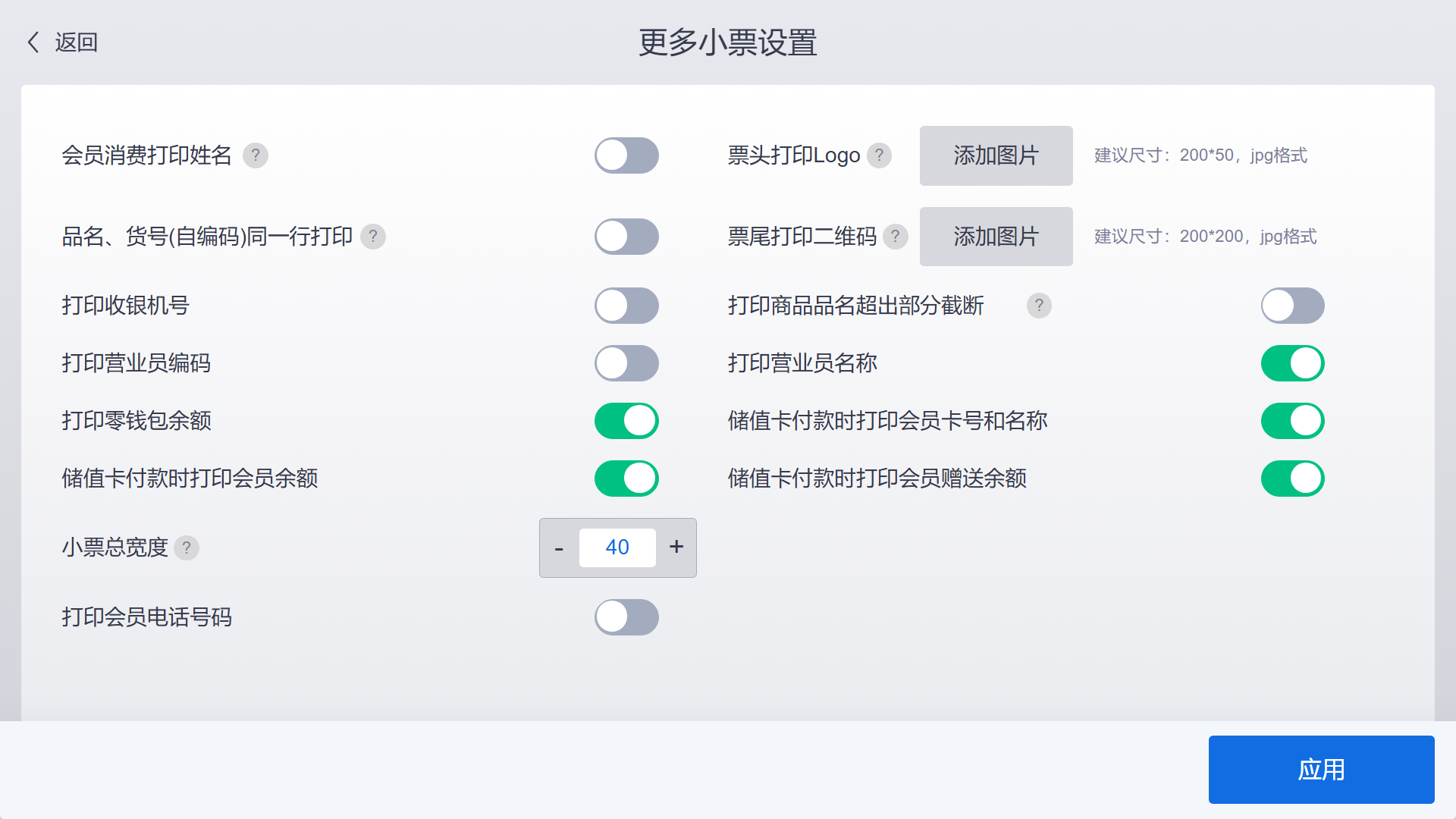The width and height of the screenshot is (1456, 819).
Task: Click the back arrow icon
Action: tap(33, 42)
